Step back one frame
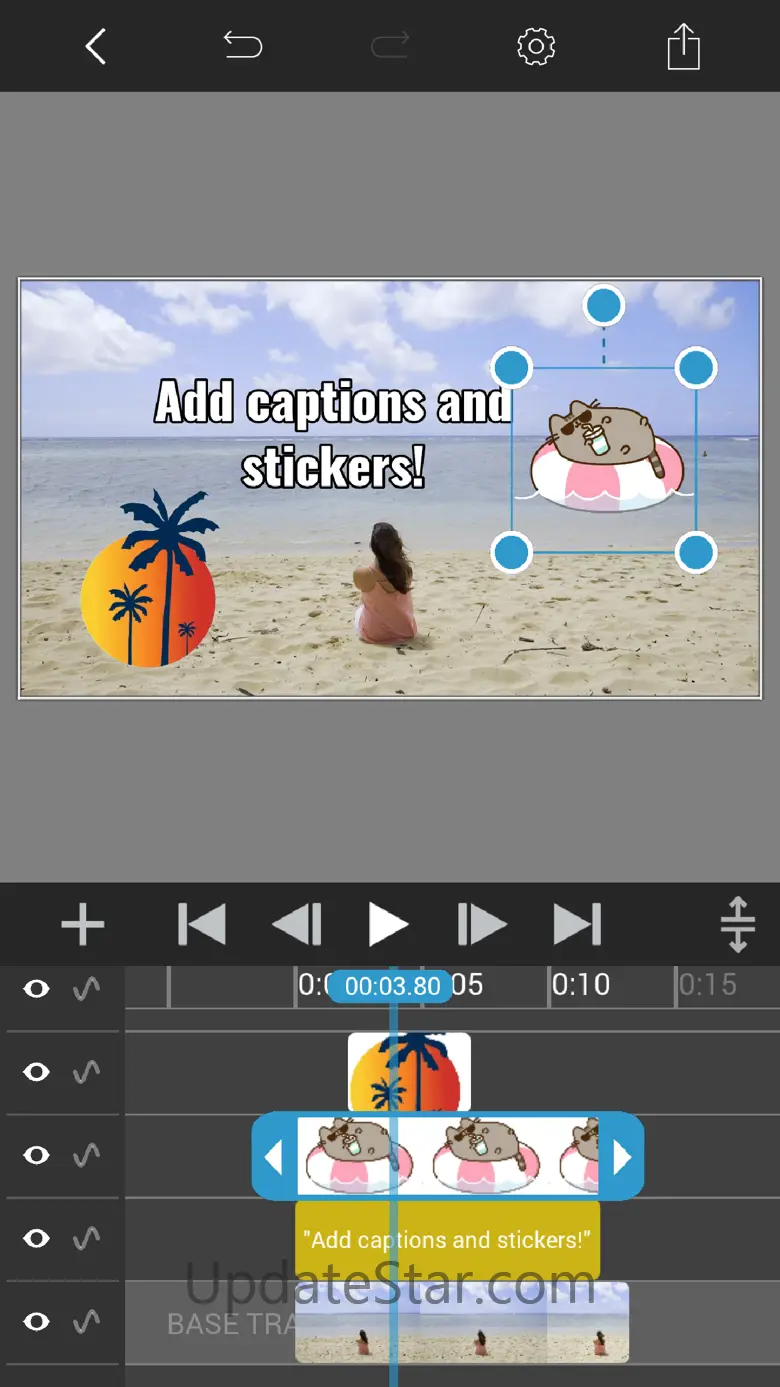Viewport: 780px width, 1387px height. click(x=297, y=924)
